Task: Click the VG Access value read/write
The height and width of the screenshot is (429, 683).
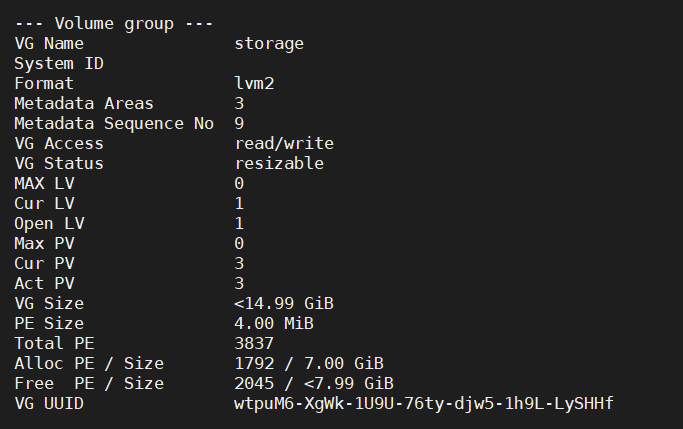Action: [x=284, y=143]
